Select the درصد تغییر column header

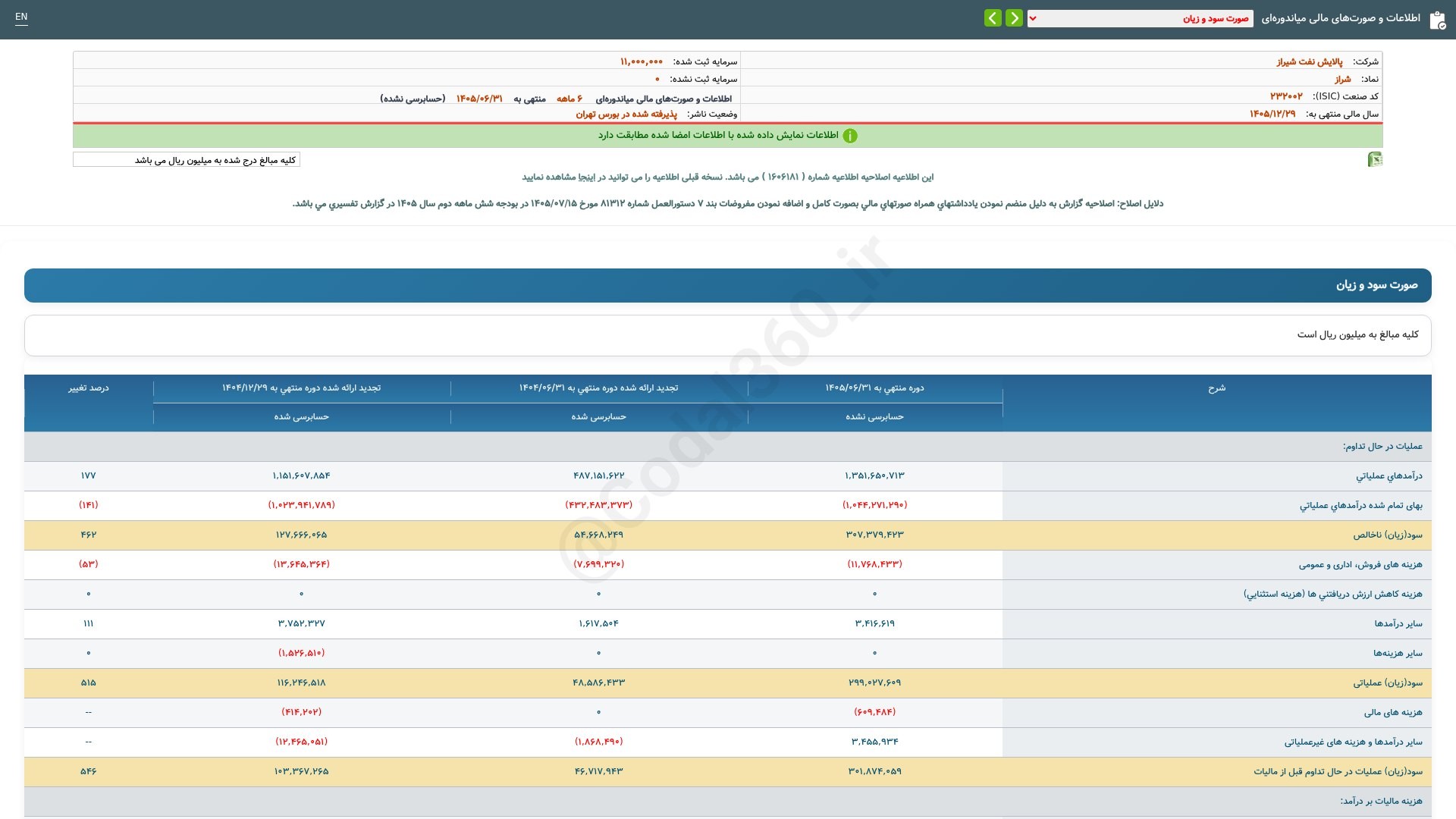[89, 388]
